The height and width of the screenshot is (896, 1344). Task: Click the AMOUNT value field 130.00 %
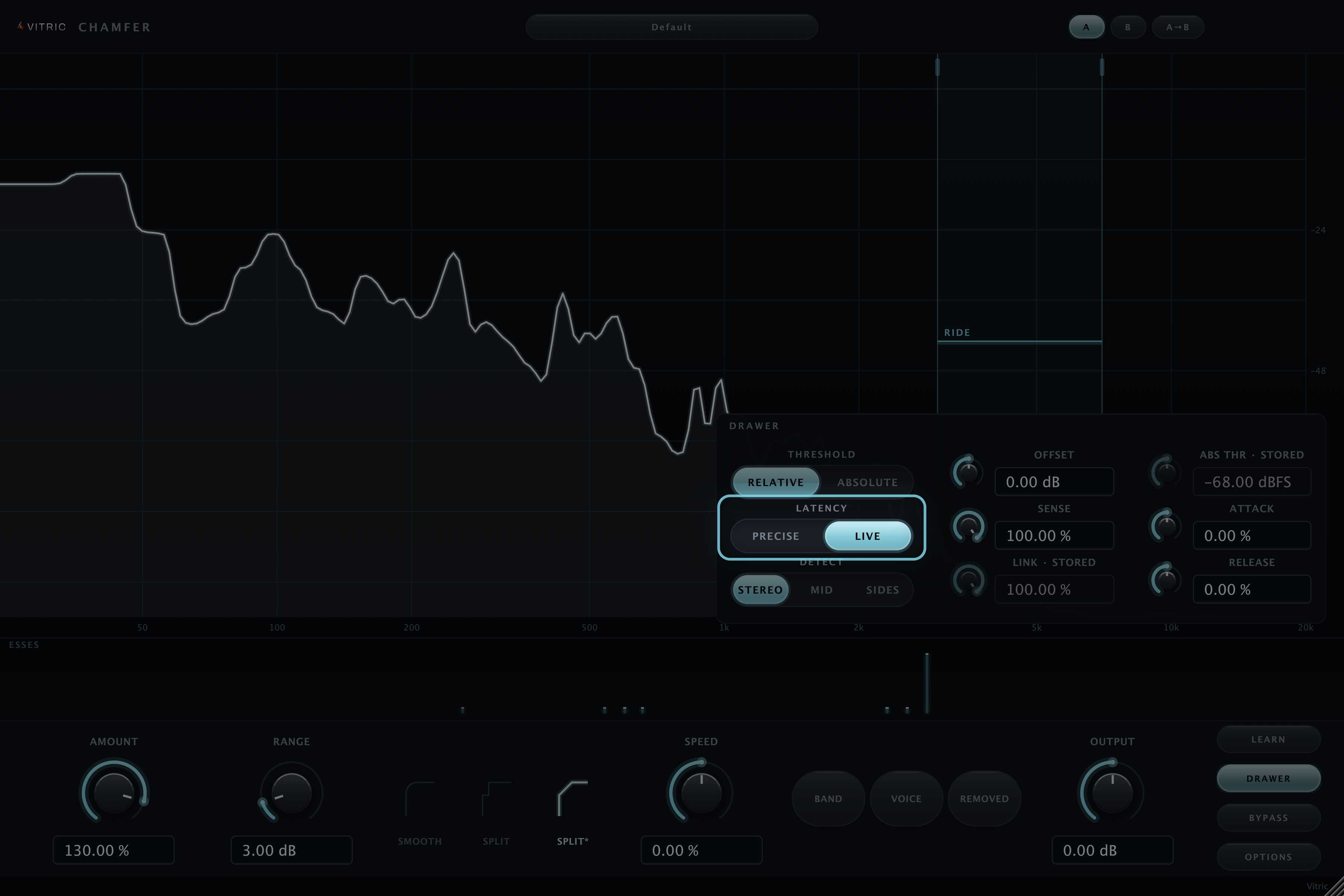click(x=114, y=850)
